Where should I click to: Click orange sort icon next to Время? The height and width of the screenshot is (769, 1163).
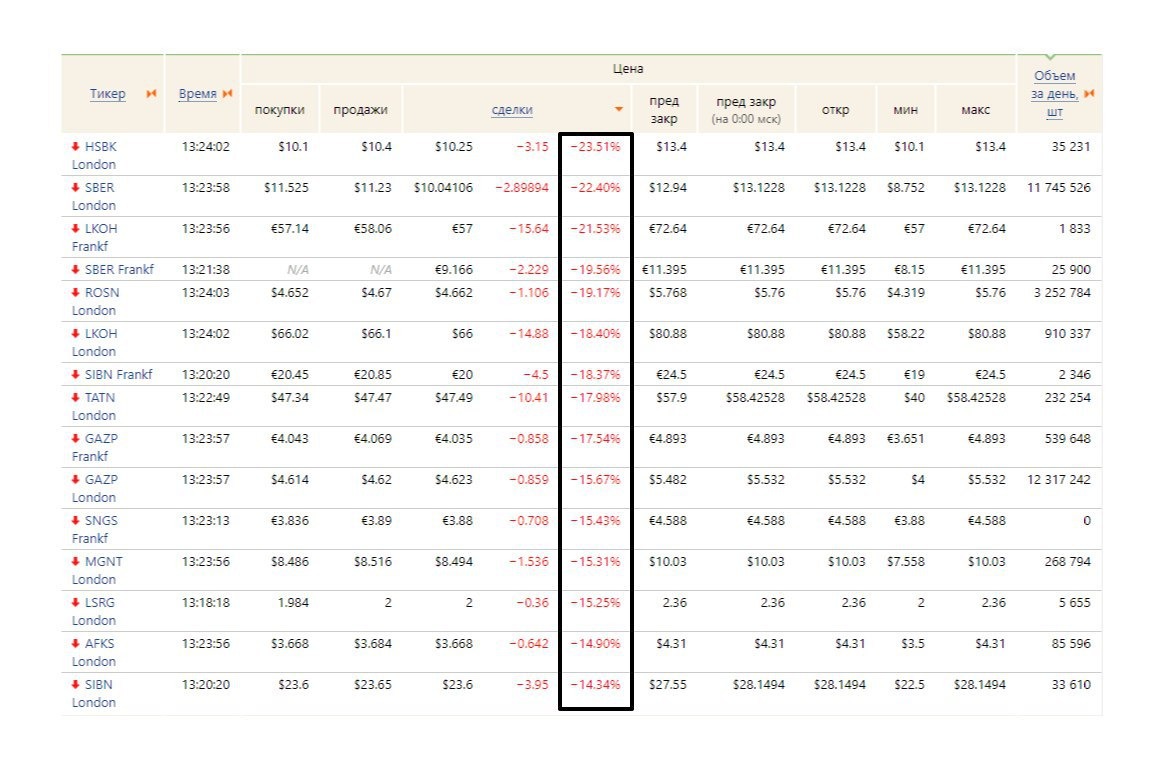227,93
